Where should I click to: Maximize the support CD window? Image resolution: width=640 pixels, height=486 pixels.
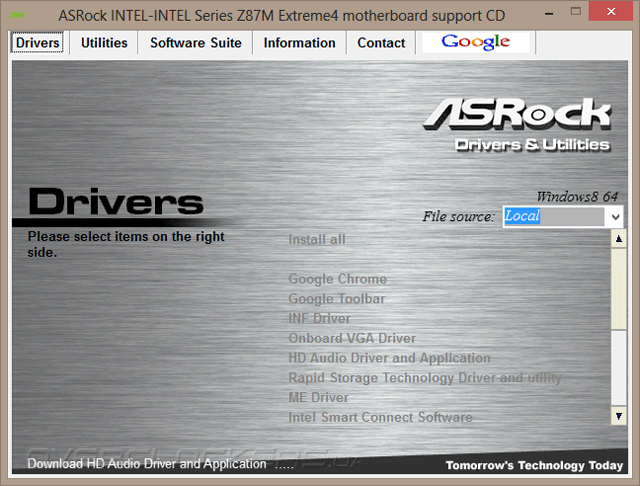[576, 11]
